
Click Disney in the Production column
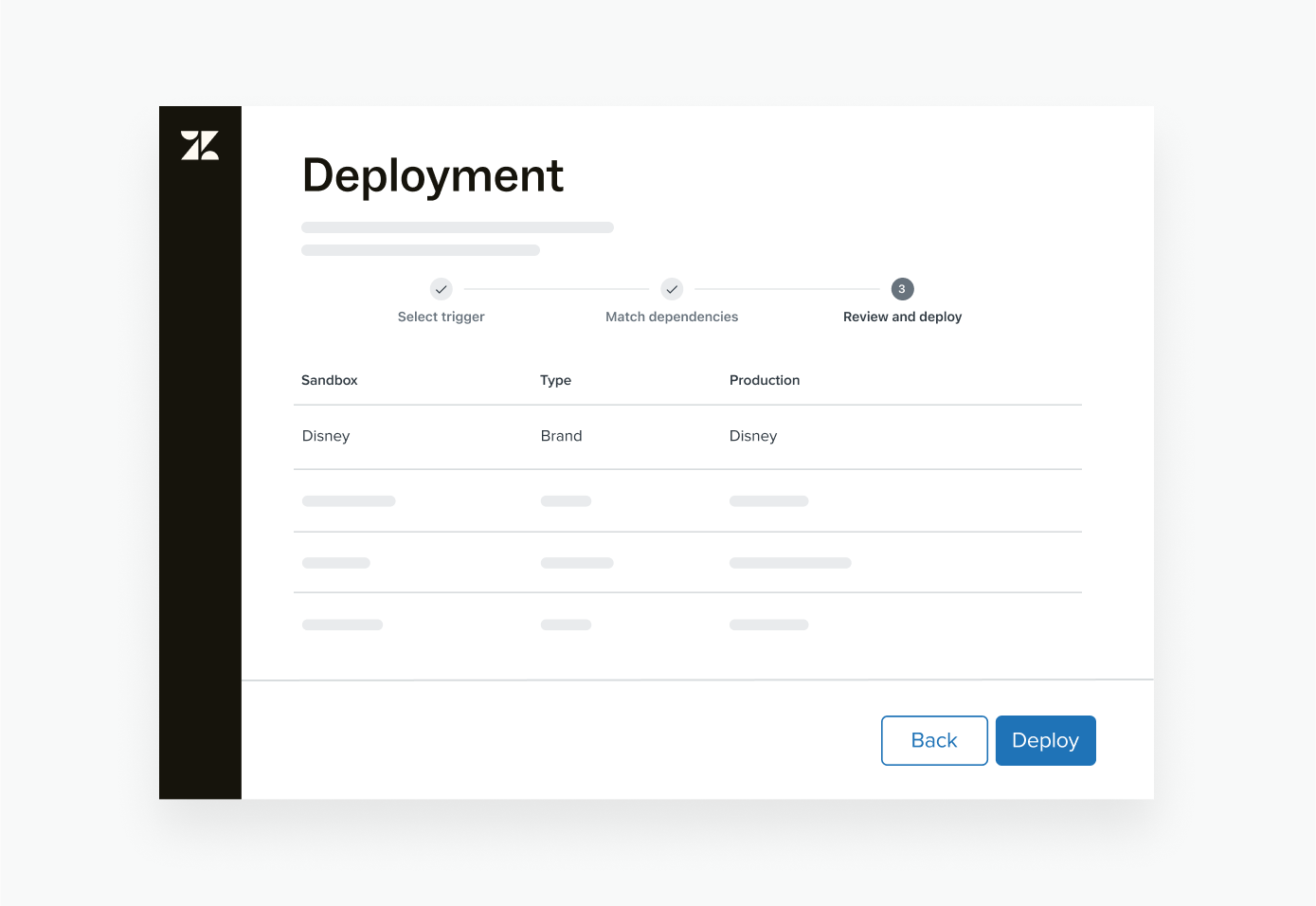click(753, 436)
